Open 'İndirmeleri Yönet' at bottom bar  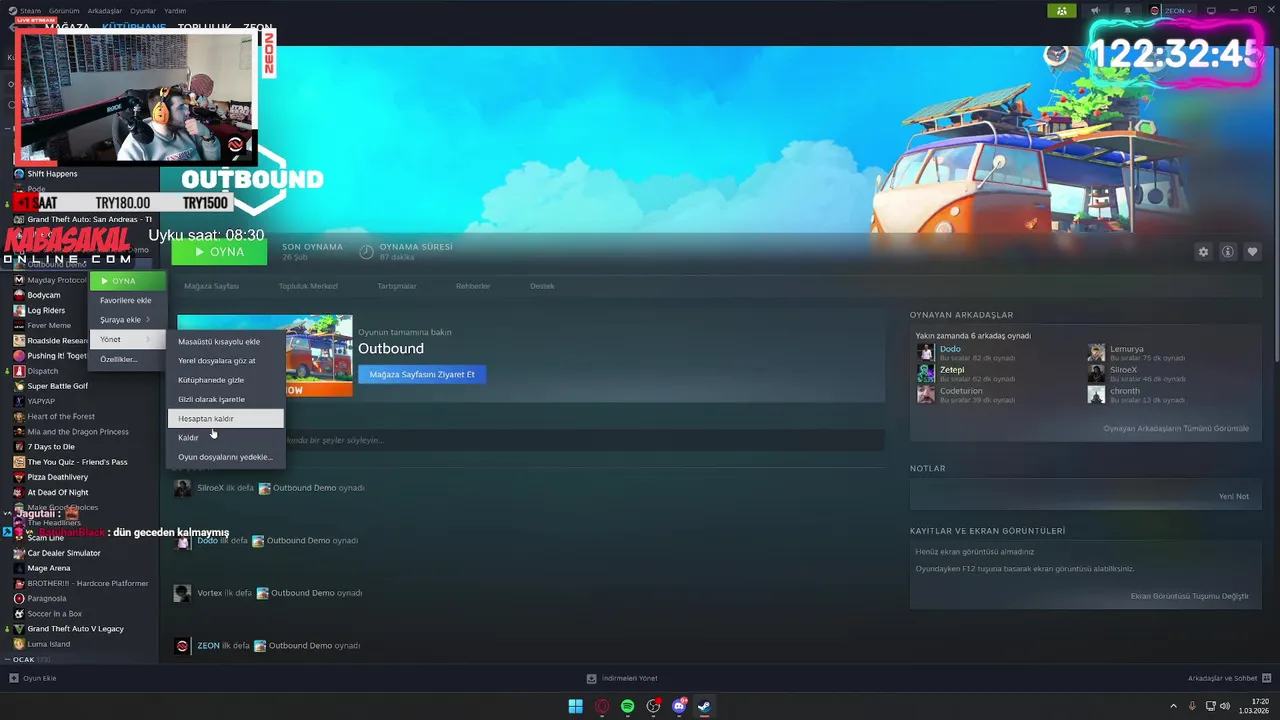point(622,678)
